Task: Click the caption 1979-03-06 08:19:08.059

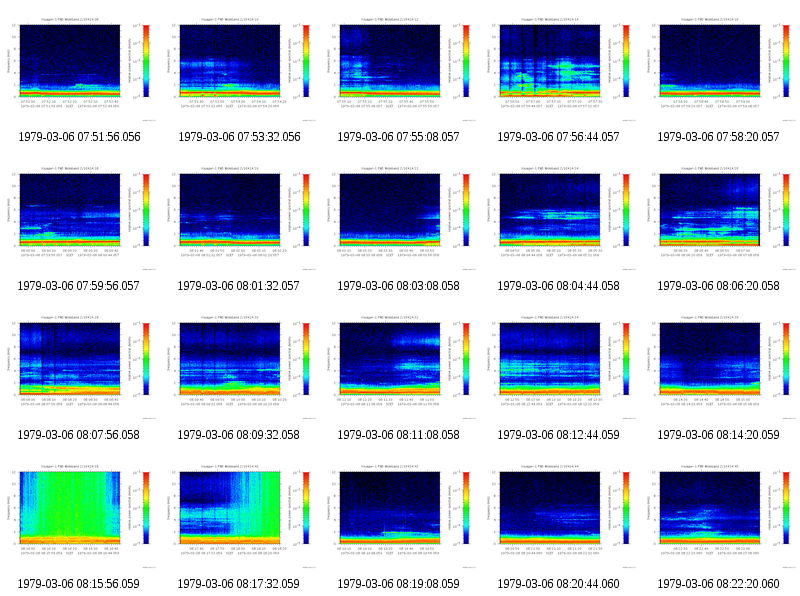Action: pyautogui.click(x=398, y=584)
